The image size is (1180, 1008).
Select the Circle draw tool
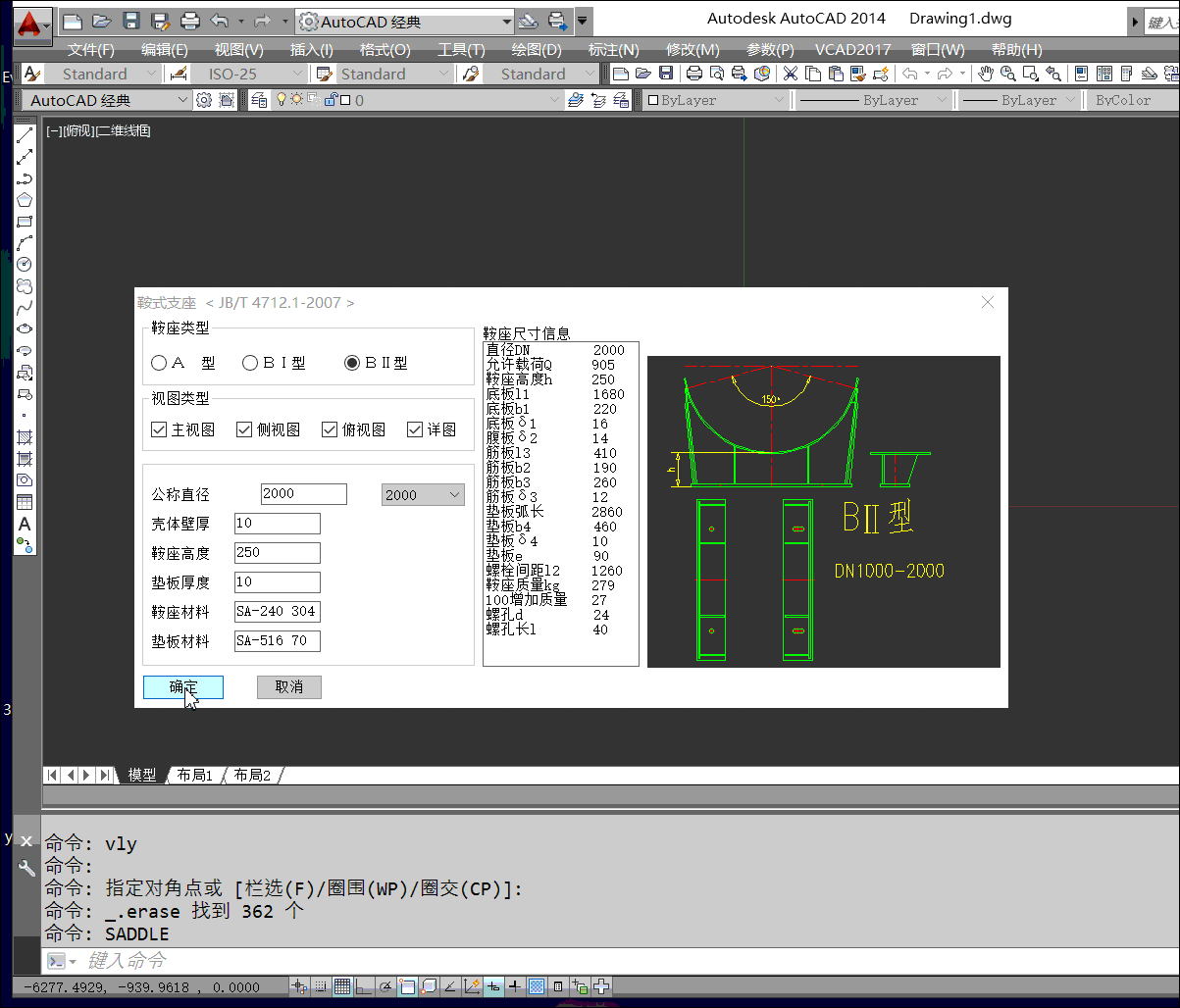(x=25, y=265)
